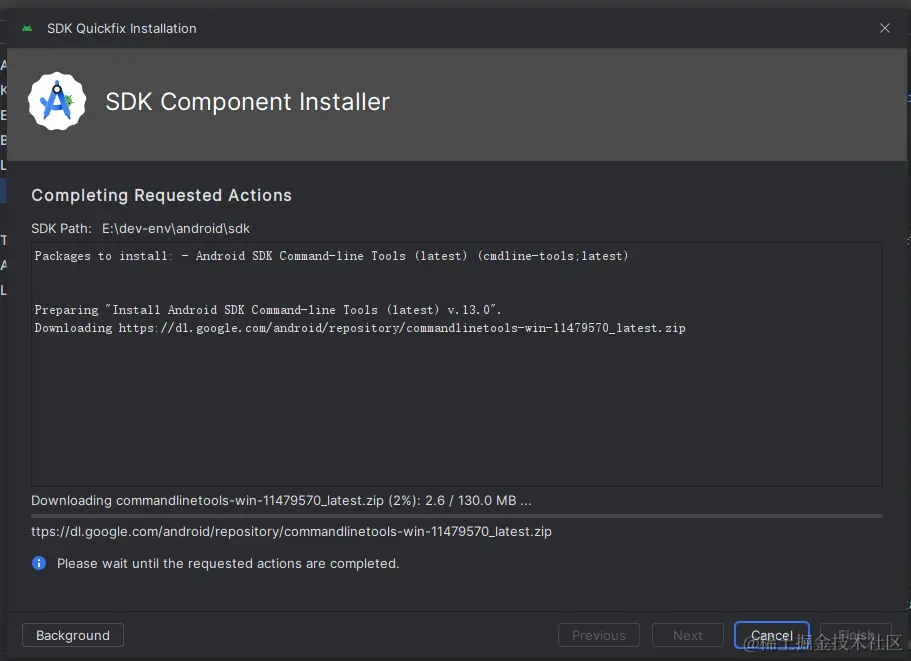The height and width of the screenshot is (661, 911).
Task: Click the SDK Component Installer toolbox logo
Action: pos(57,101)
